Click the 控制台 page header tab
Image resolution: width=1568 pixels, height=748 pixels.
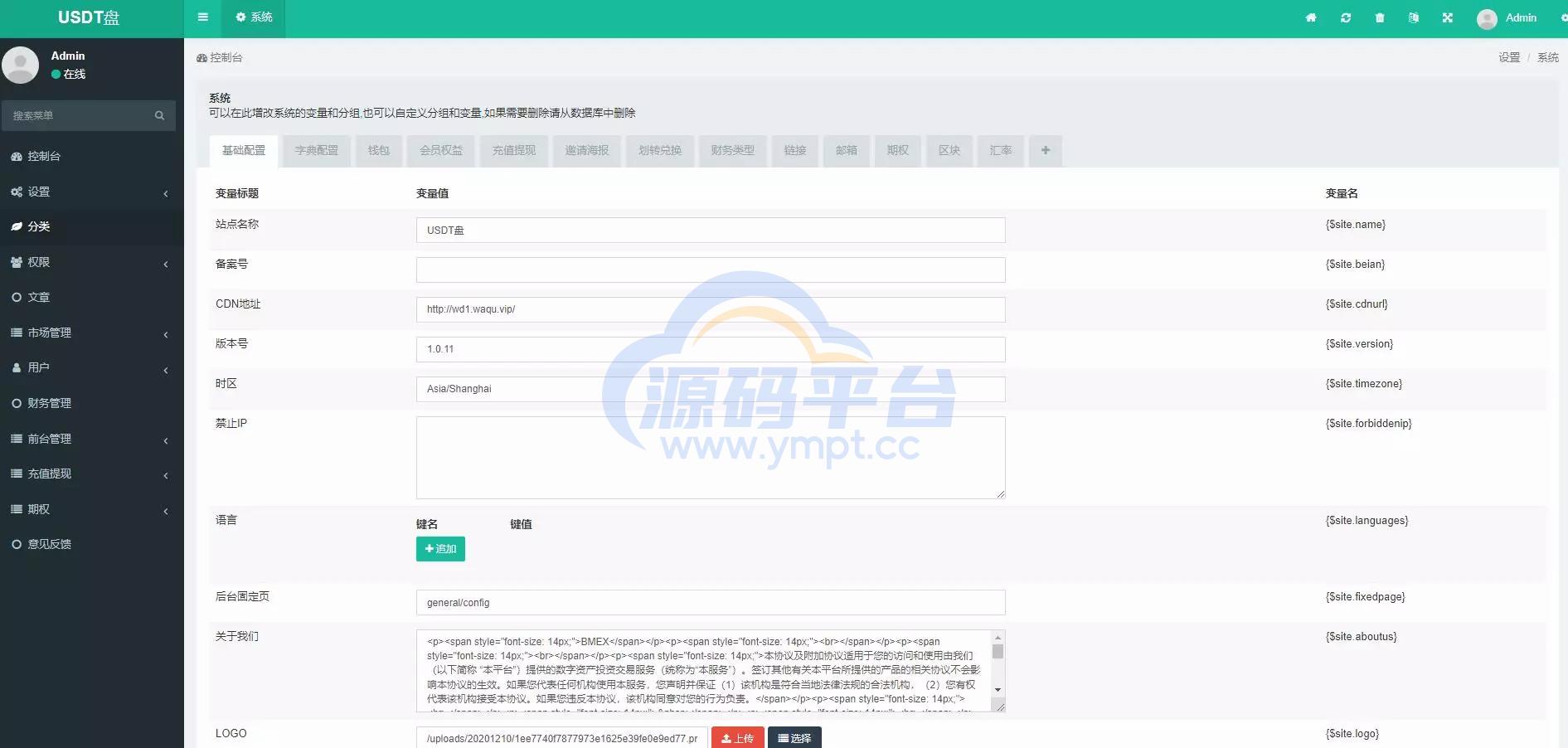(220, 57)
